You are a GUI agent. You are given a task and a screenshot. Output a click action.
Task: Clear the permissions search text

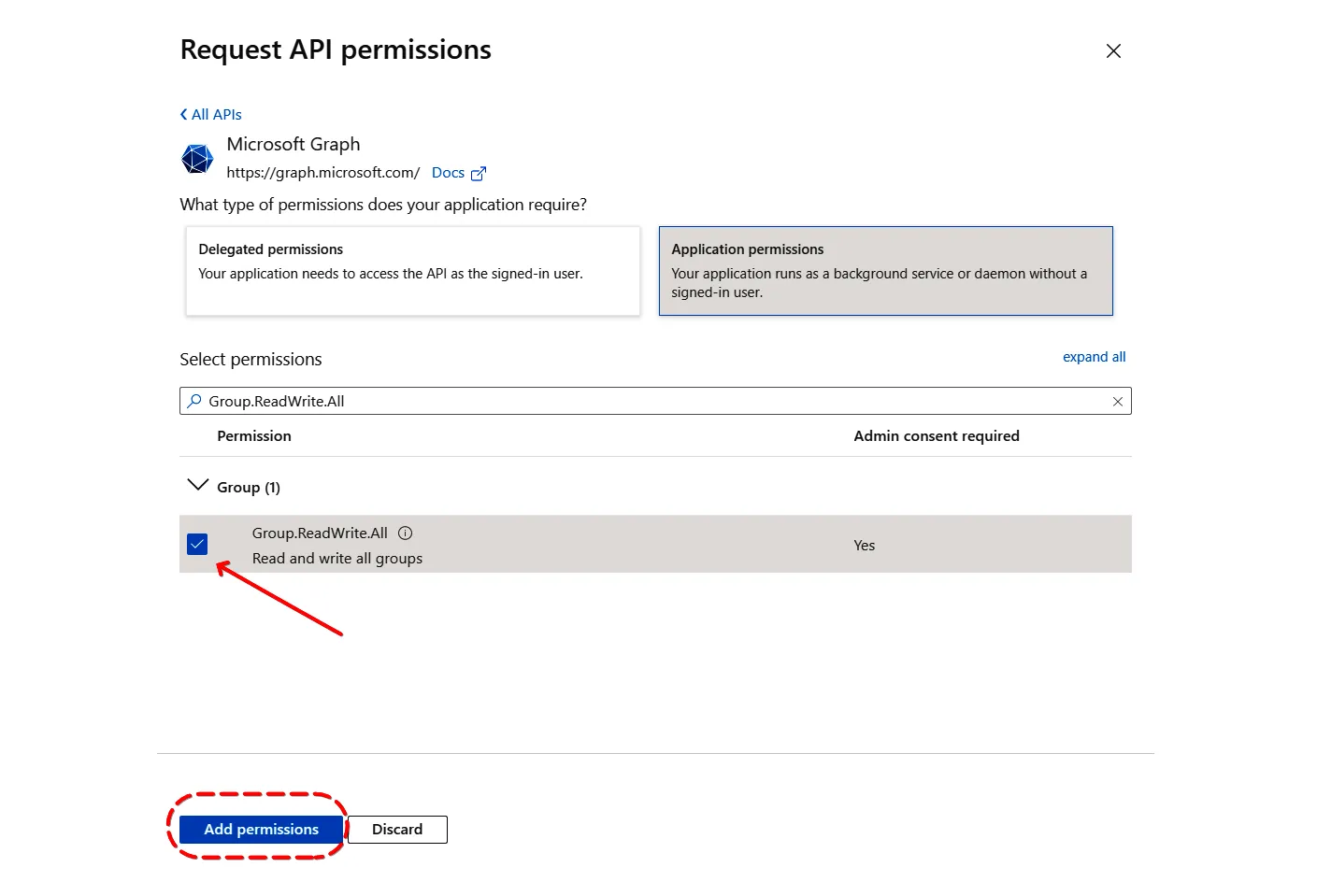(1117, 402)
